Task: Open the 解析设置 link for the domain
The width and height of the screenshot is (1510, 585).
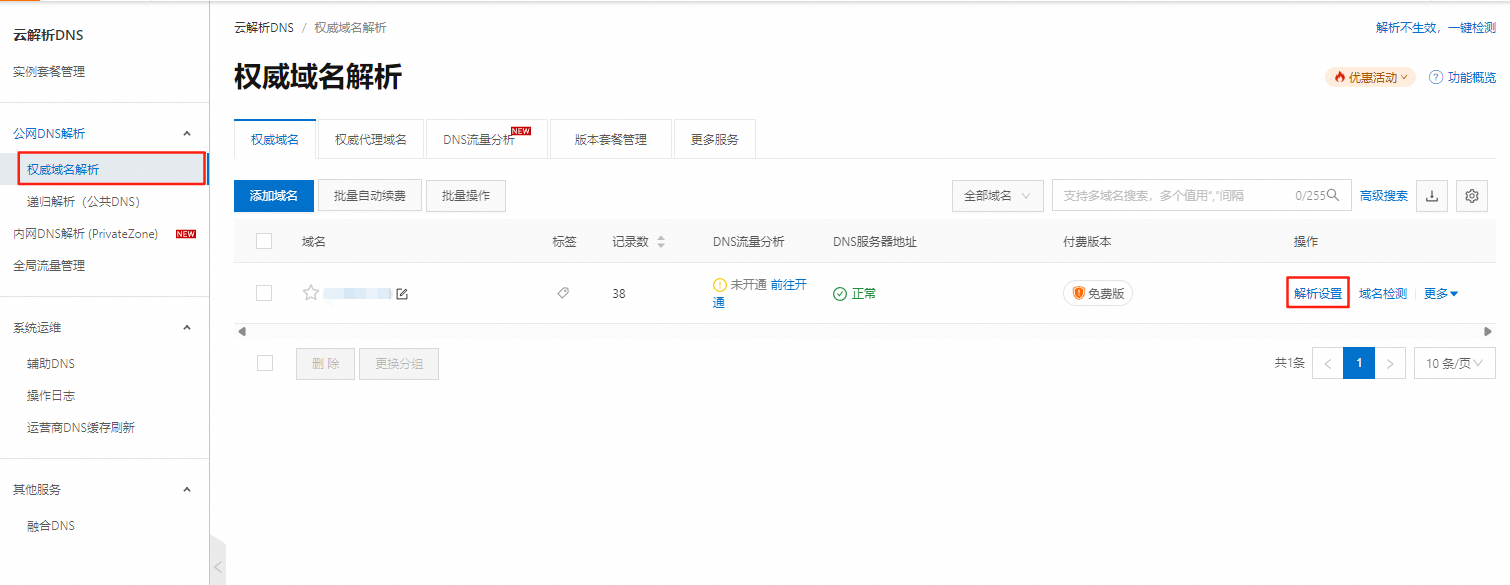Action: pos(1317,294)
